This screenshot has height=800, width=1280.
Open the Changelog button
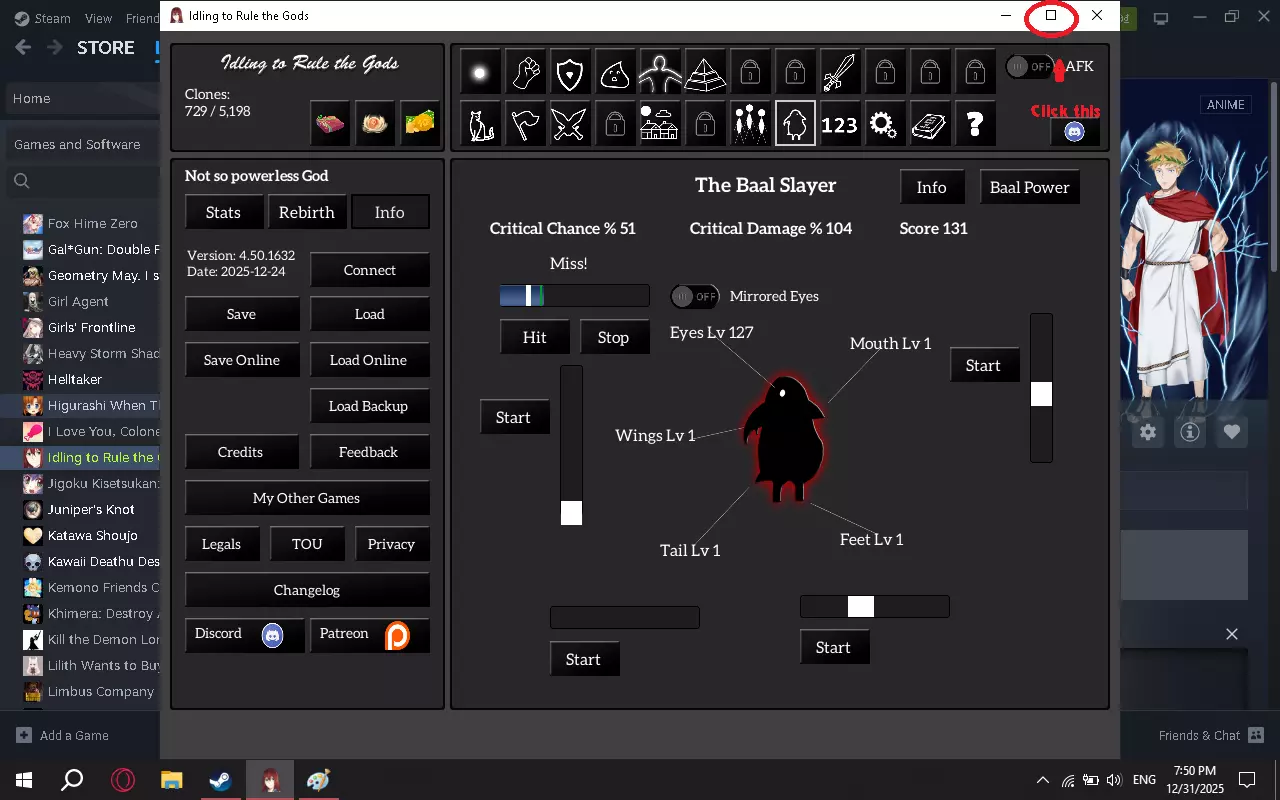point(307,590)
